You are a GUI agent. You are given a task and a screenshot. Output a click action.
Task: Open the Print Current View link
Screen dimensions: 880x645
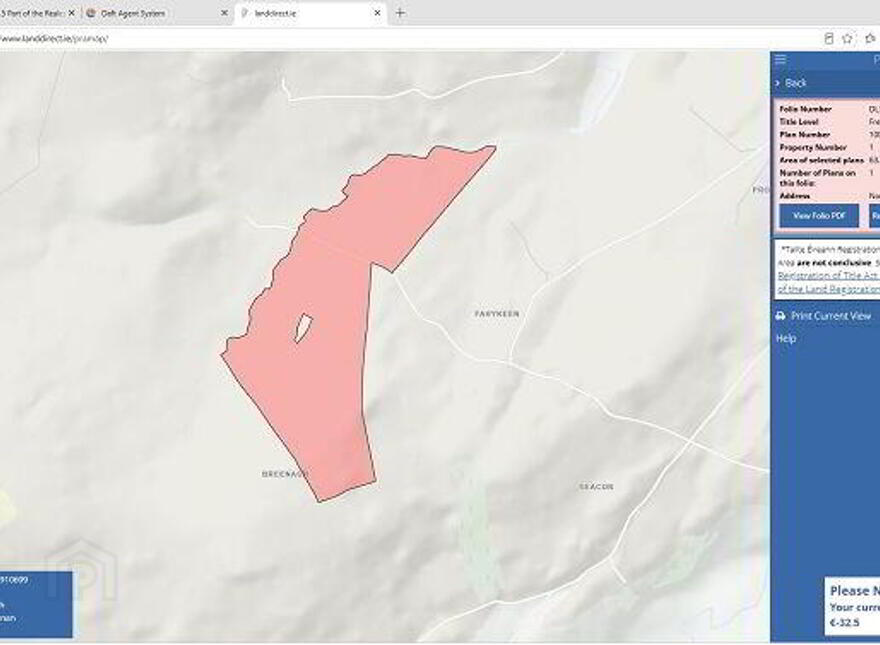pyautogui.click(x=831, y=316)
